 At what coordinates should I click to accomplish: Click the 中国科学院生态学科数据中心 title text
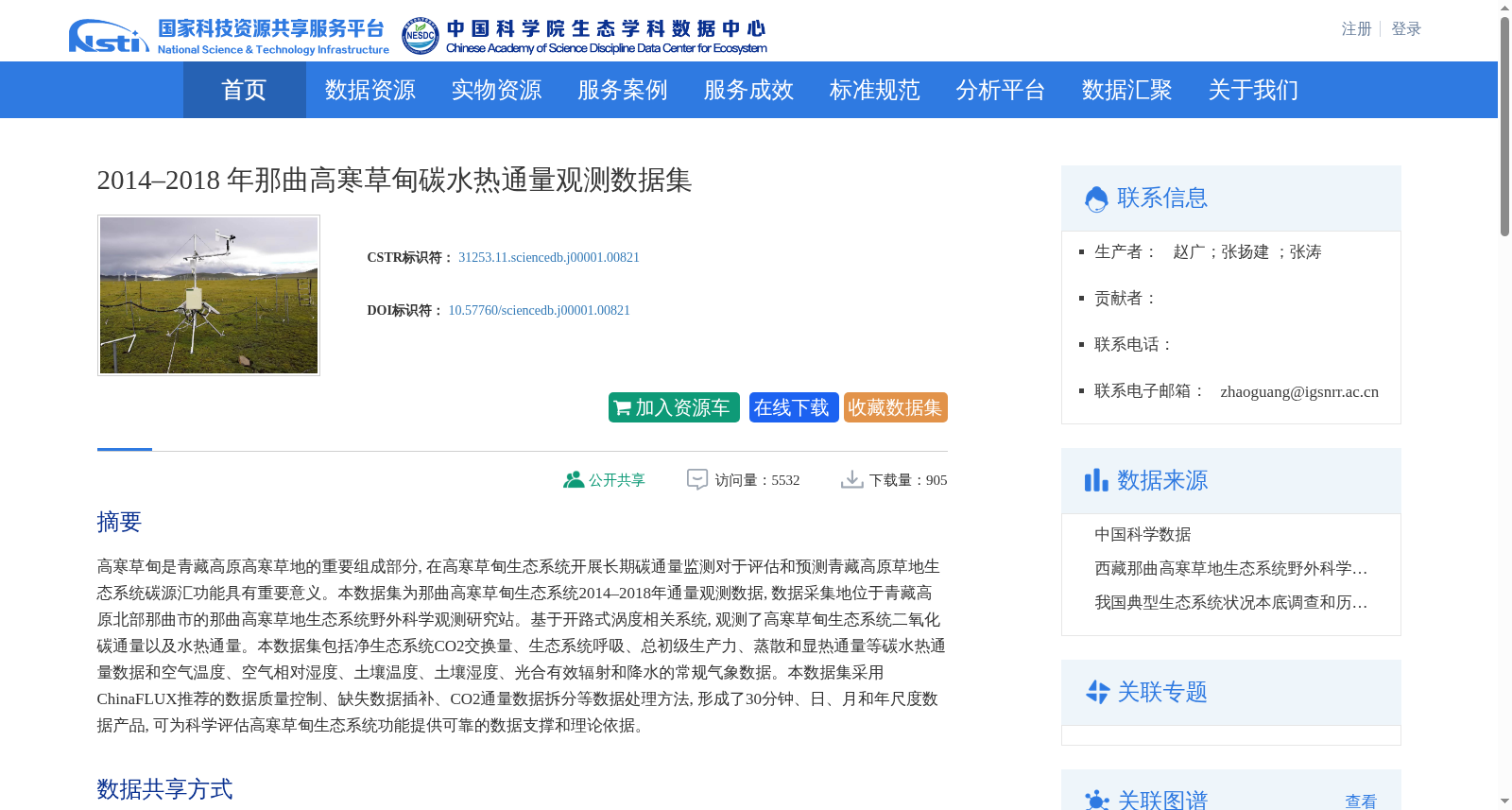(x=607, y=28)
